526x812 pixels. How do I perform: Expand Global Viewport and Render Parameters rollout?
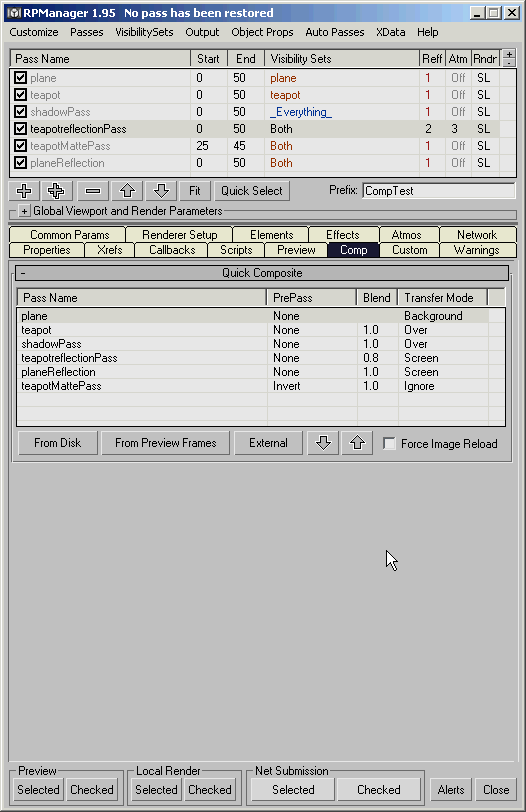tap(24, 211)
